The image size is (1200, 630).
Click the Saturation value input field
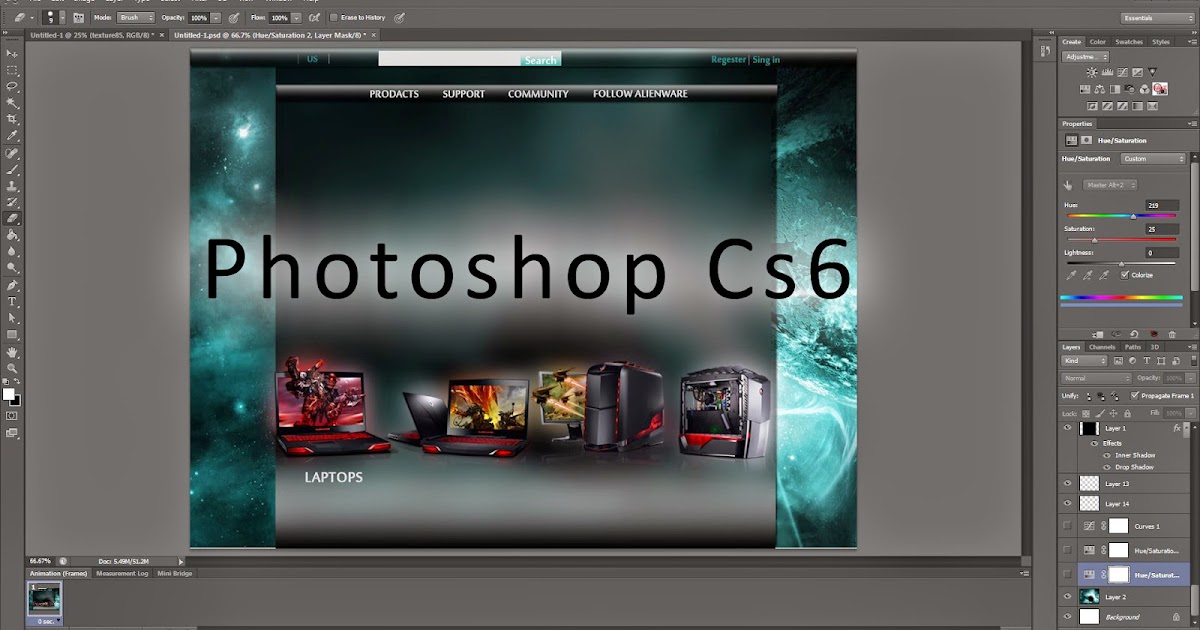(x=1162, y=229)
